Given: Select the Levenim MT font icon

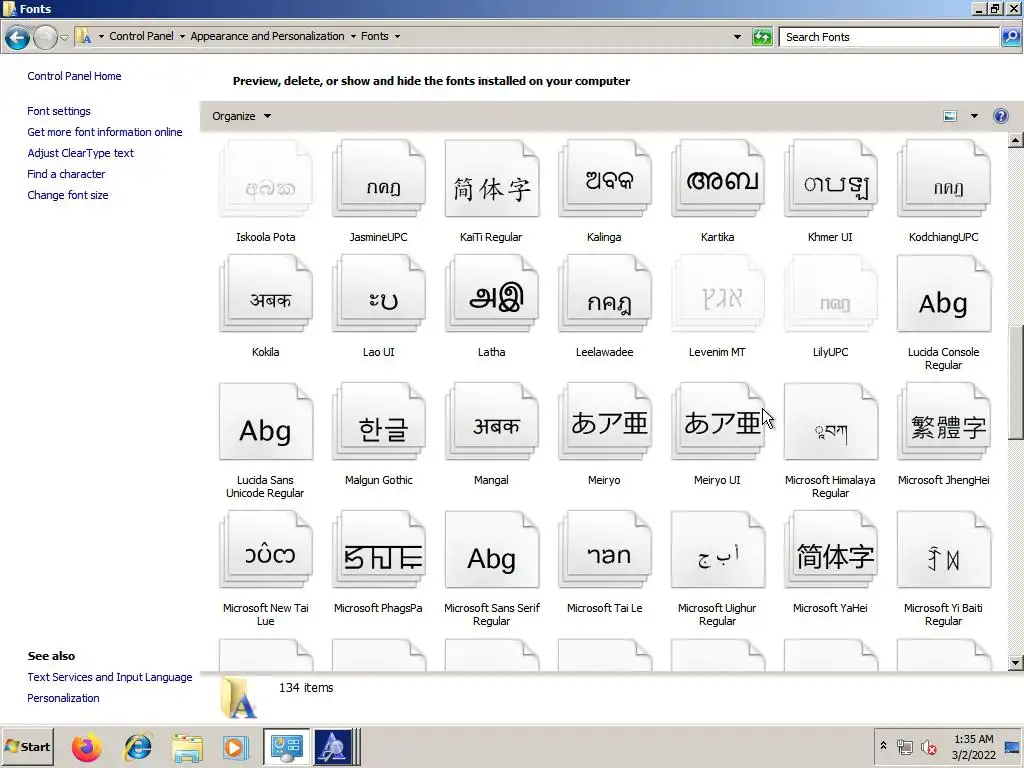Looking at the screenshot, I should coord(718,293).
